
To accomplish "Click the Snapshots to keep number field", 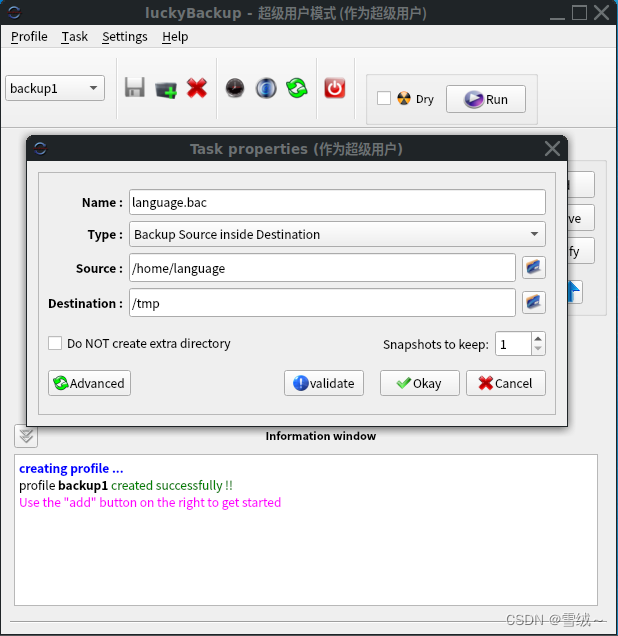I will 513,344.
